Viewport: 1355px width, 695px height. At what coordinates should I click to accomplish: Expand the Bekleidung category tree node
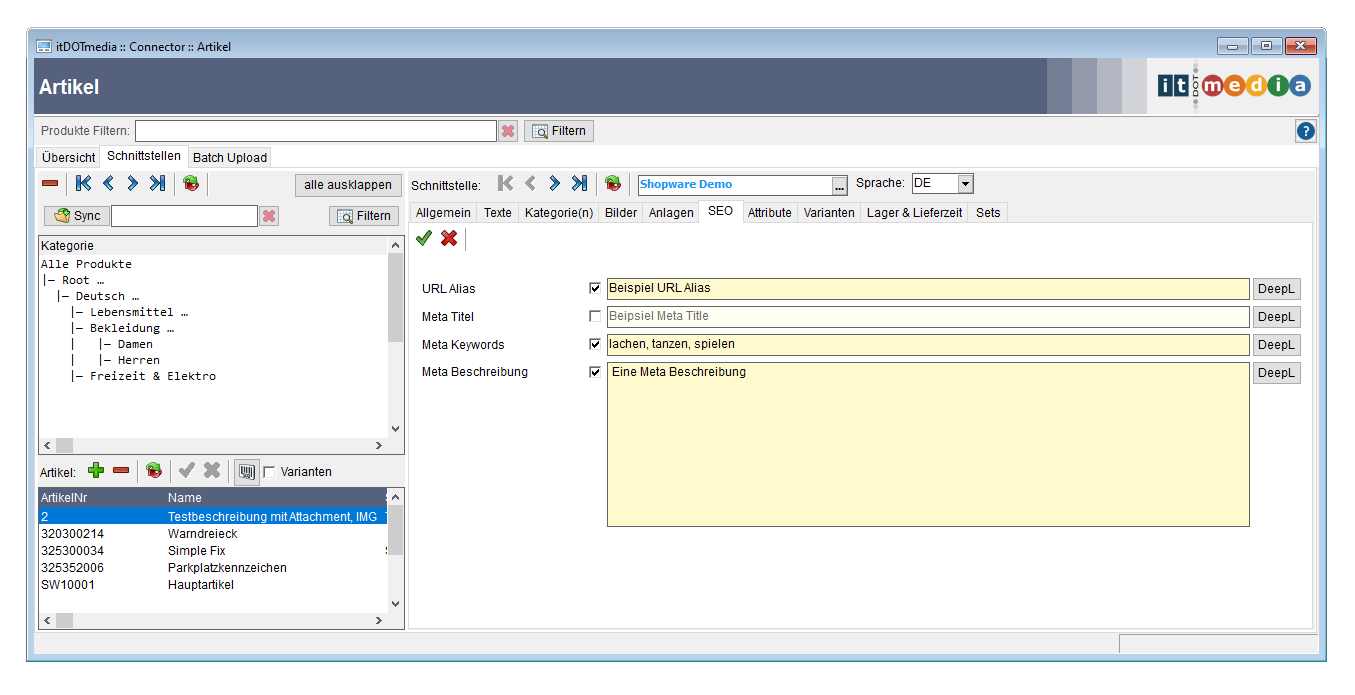click(131, 328)
